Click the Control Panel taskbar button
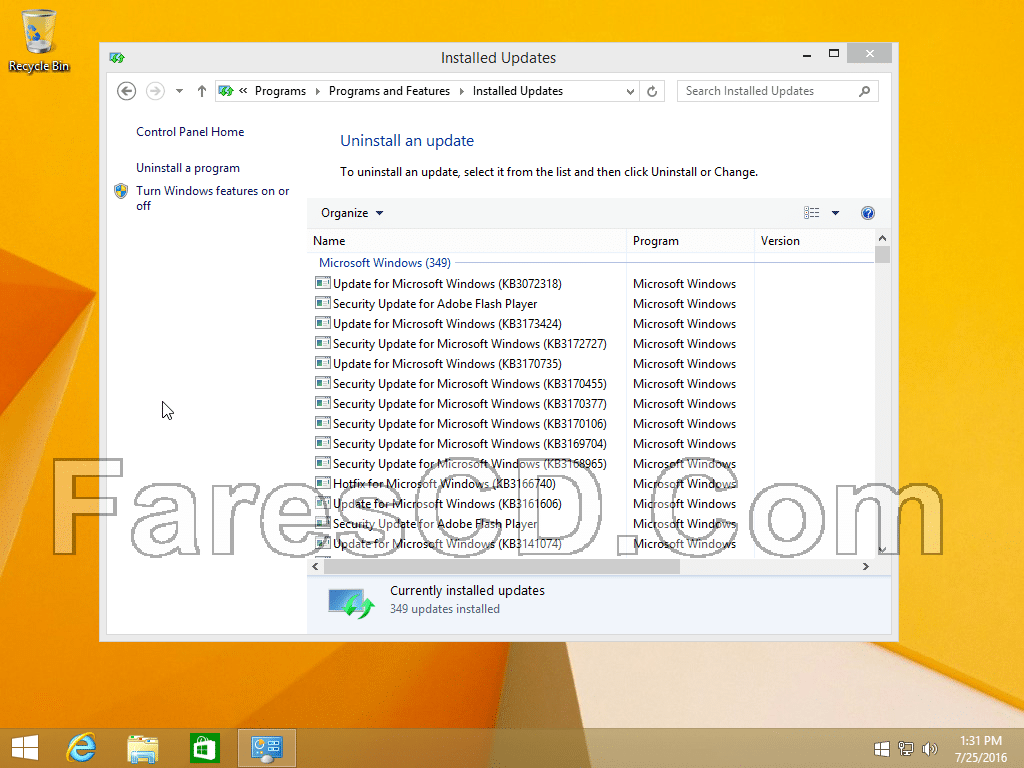The image size is (1024, 768). pos(266,748)
